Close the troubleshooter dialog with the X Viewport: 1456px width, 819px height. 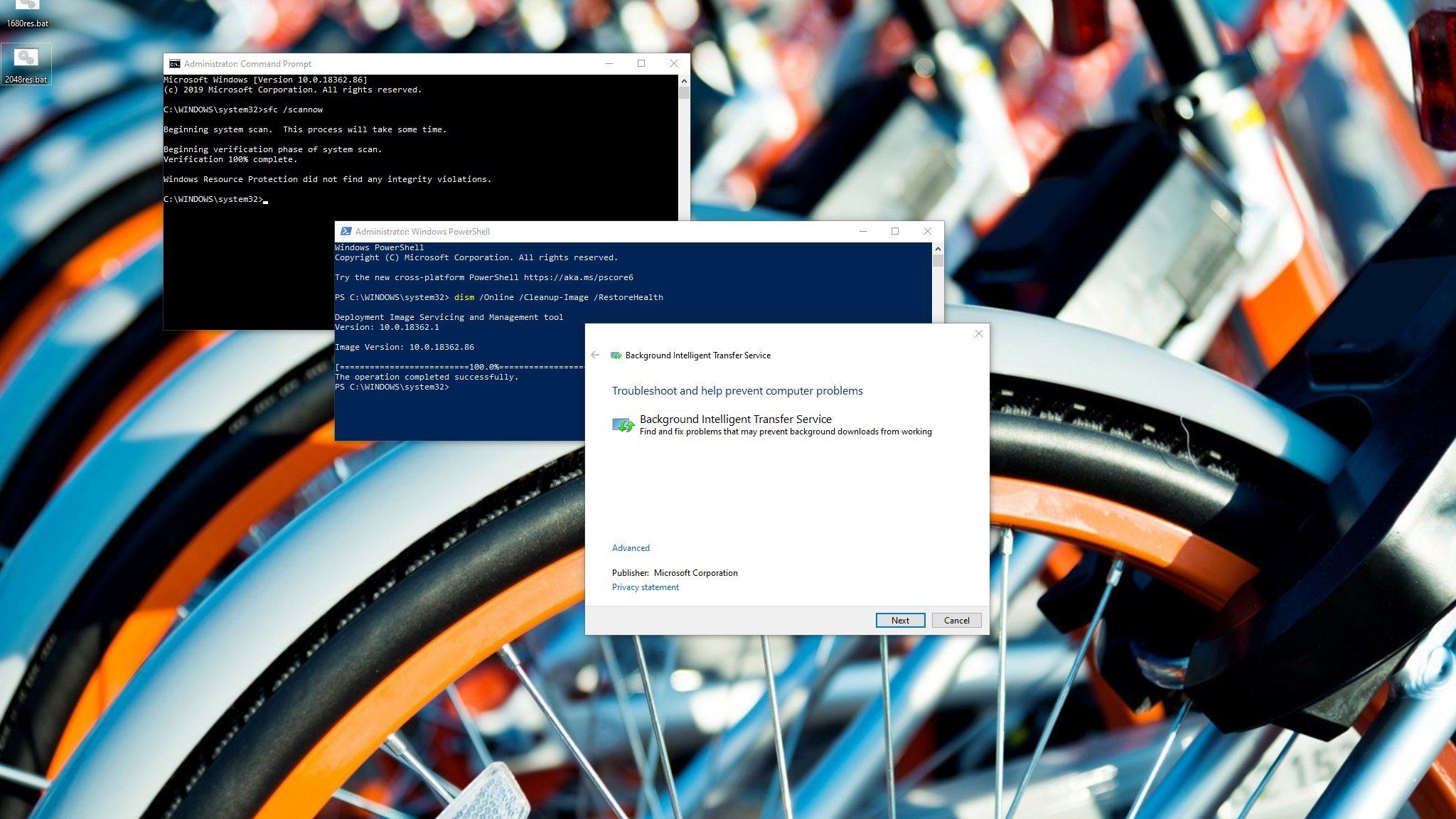tap(978, 333)
